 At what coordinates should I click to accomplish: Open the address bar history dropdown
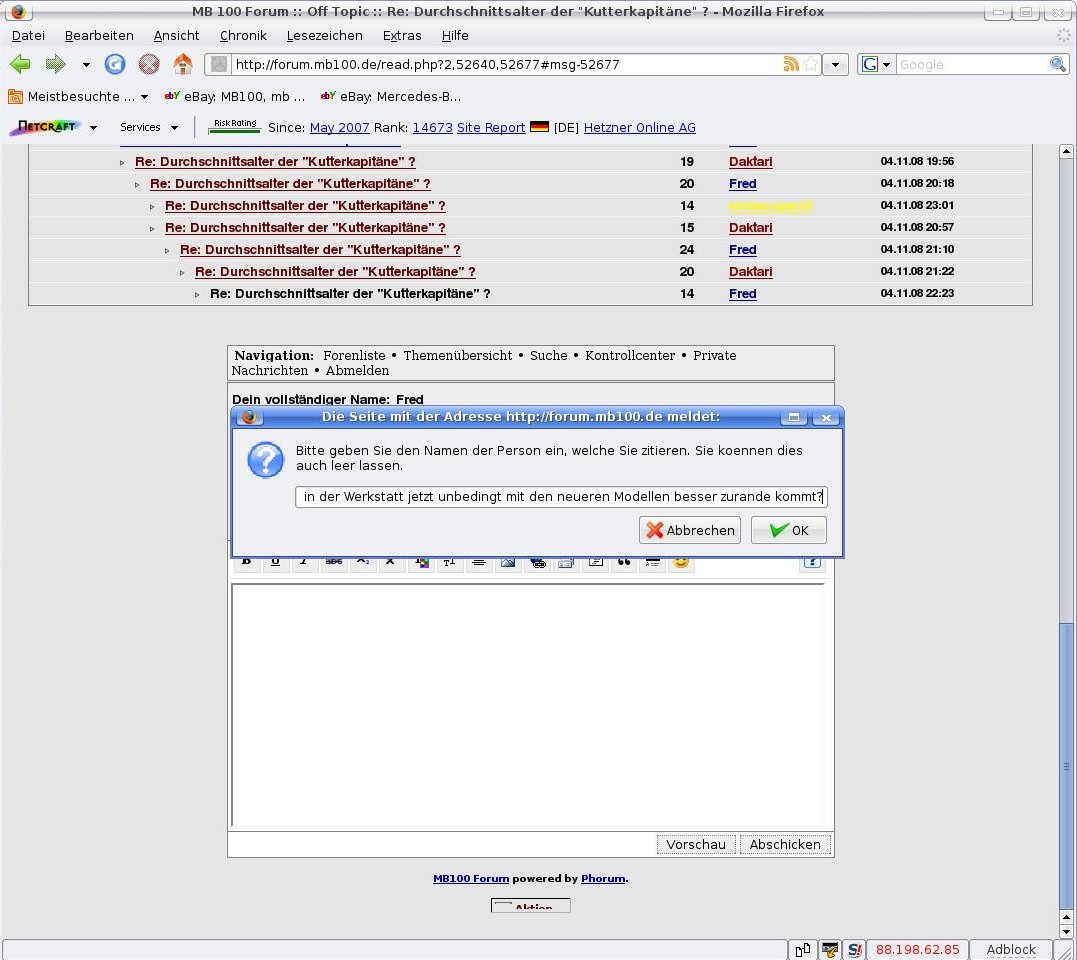pyautogui.click(x=837, y=65)
